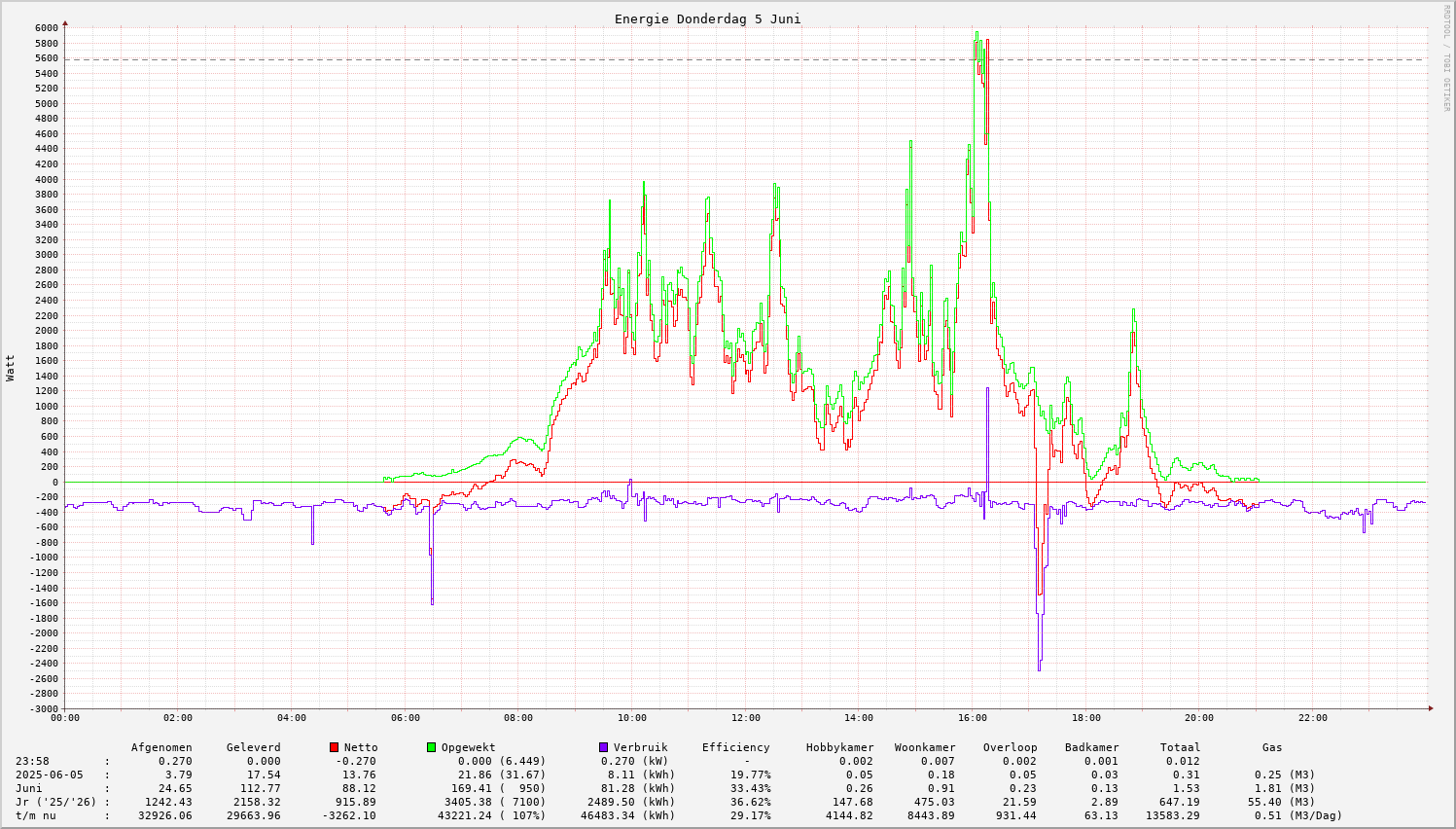Image resolution: width=1456 pixels, height=829 pixels.
Task: Click the red Netto legend swatch
Action: 334,747
